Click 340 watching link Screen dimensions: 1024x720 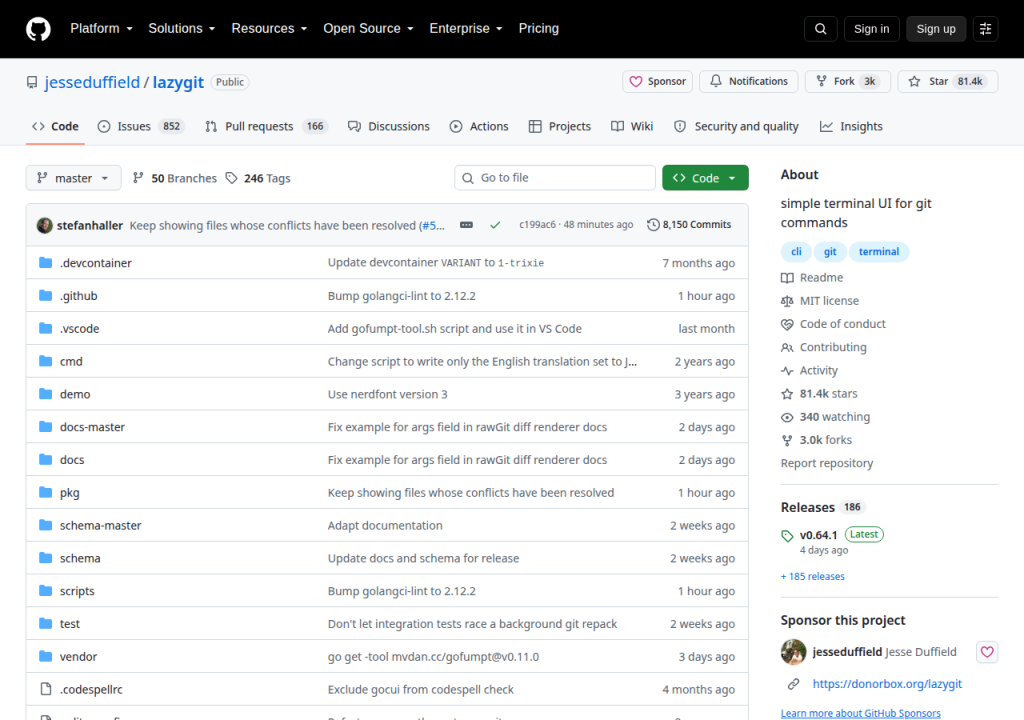(825, 417)
